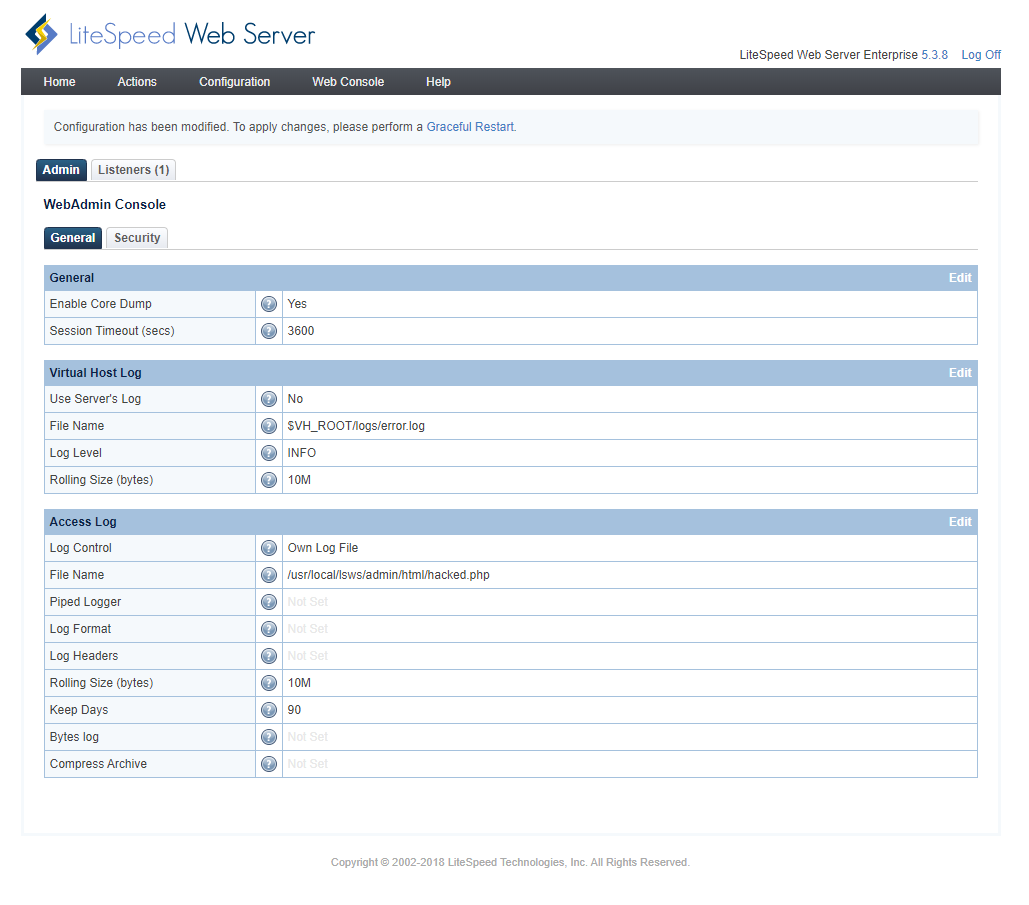Viewport: 1029px width, 905px height.
Task: Select the Security sub-tab
Action: (x=137, y=238)
